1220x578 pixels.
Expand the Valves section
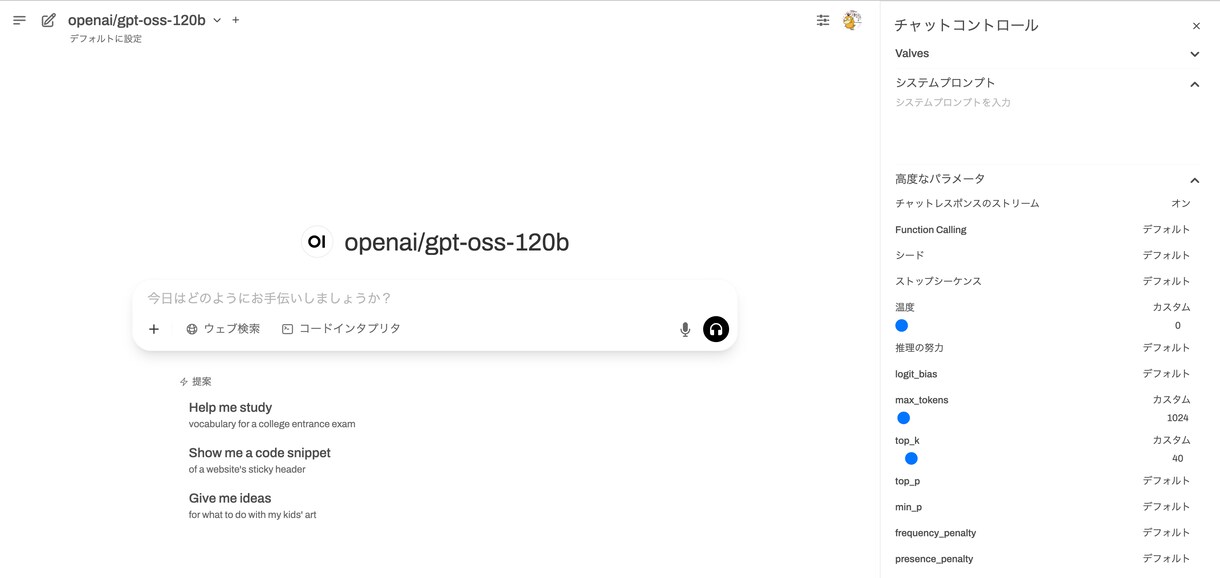(1047, 54)
